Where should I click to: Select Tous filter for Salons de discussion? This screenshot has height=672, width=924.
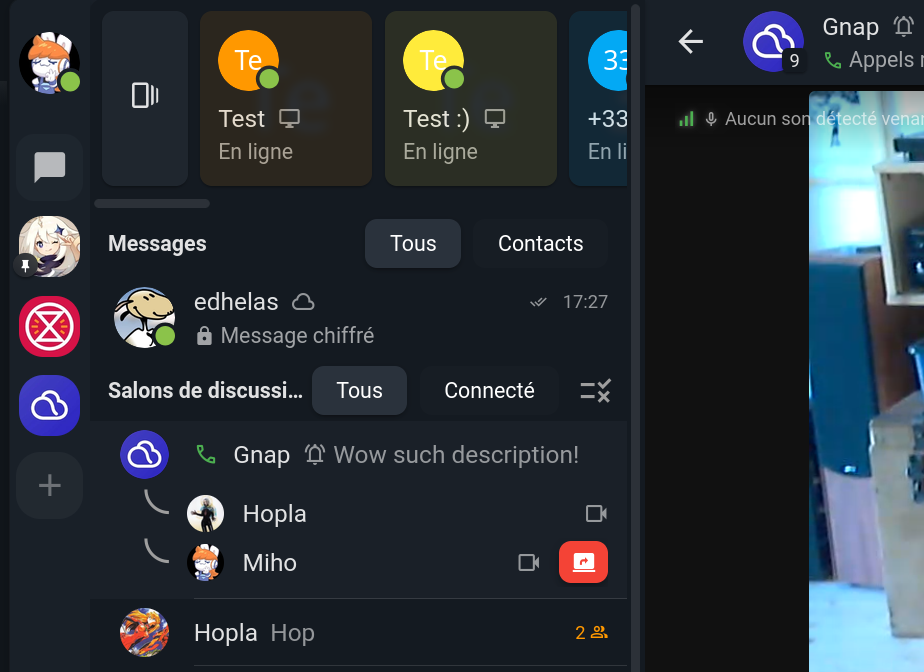[359, 390]
